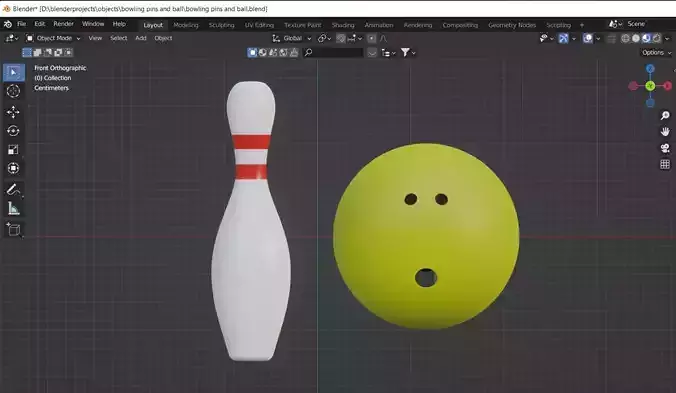Switch to the Geometry Nodes workspace tab
676x393 pixels.
[x=512, y=25]
